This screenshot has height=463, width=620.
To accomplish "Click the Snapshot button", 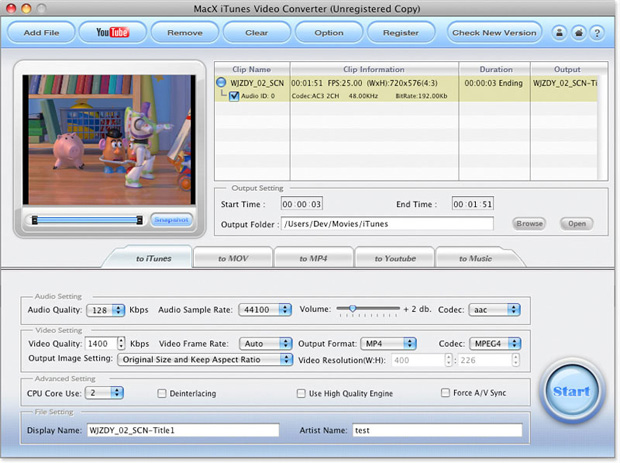I will pyautogui.click(x=171, y=220).
